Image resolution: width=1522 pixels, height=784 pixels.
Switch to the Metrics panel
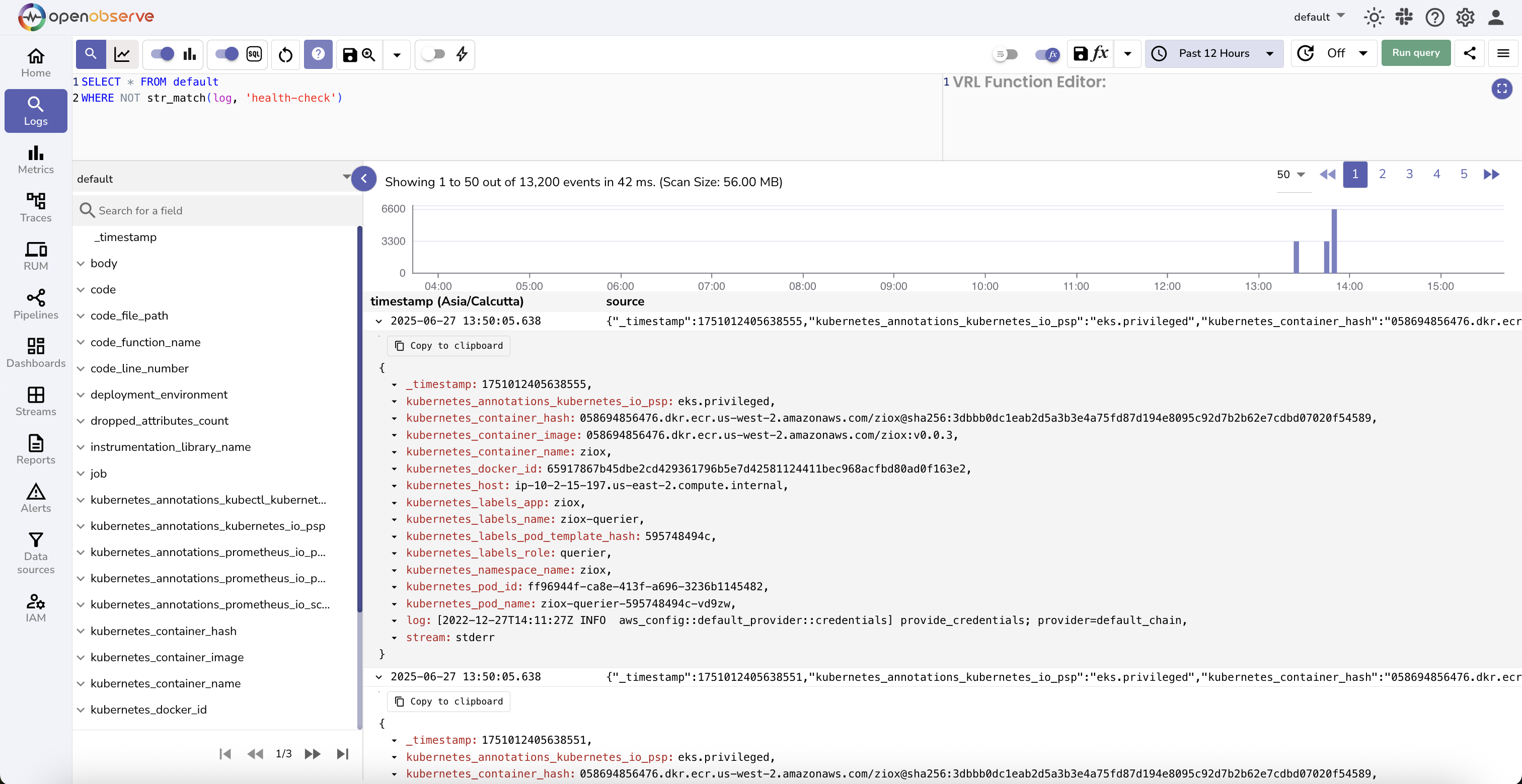pyautogui.click(x=35, y=160)
